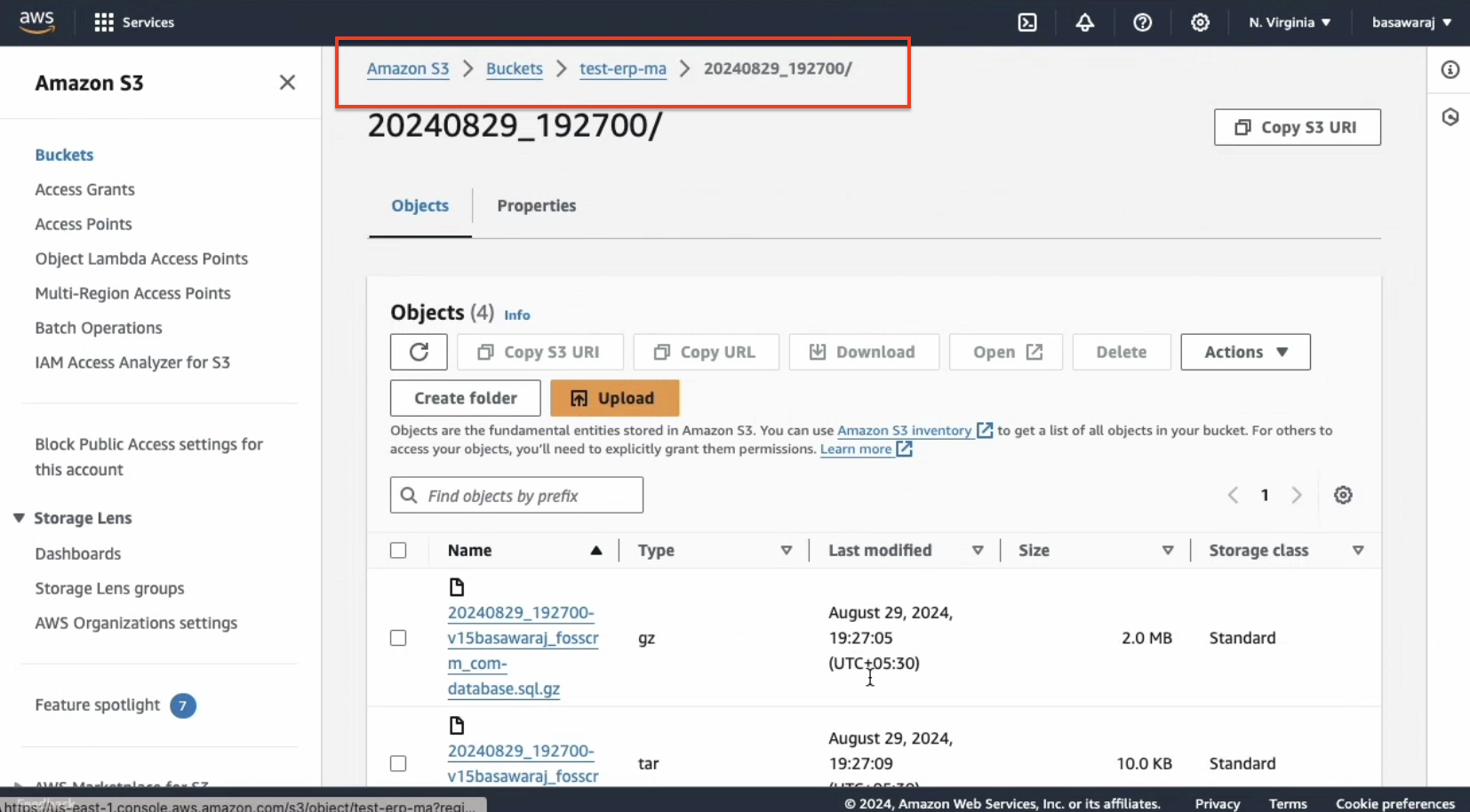Click the orange Upload button
1470x812 pixels.
[x=614, y=398]
